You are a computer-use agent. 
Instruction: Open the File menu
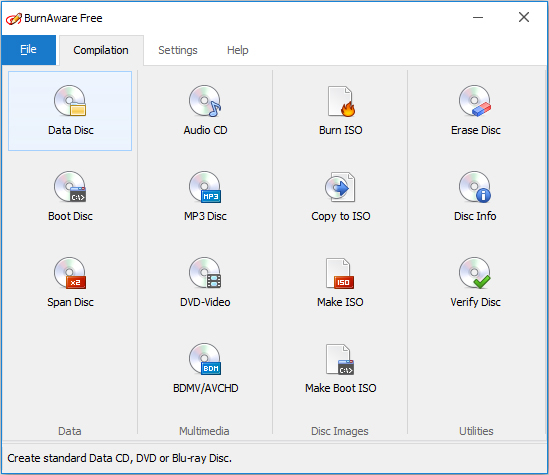(x=28, y=50)
